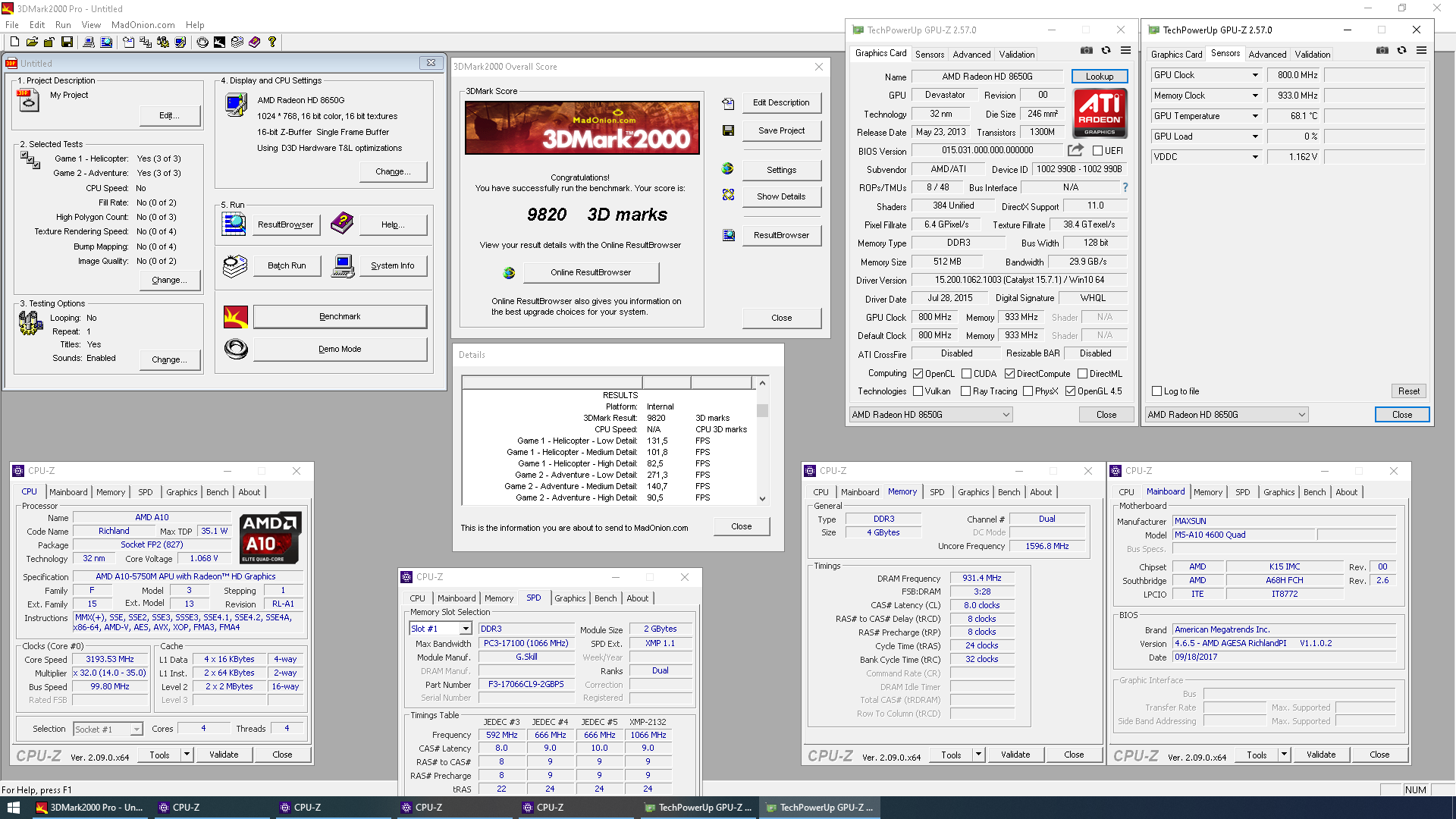This screenshot has width=1456, height=819.
Task: Open the GPU Load sensor dropdown
Action: tap(1255, 136)
